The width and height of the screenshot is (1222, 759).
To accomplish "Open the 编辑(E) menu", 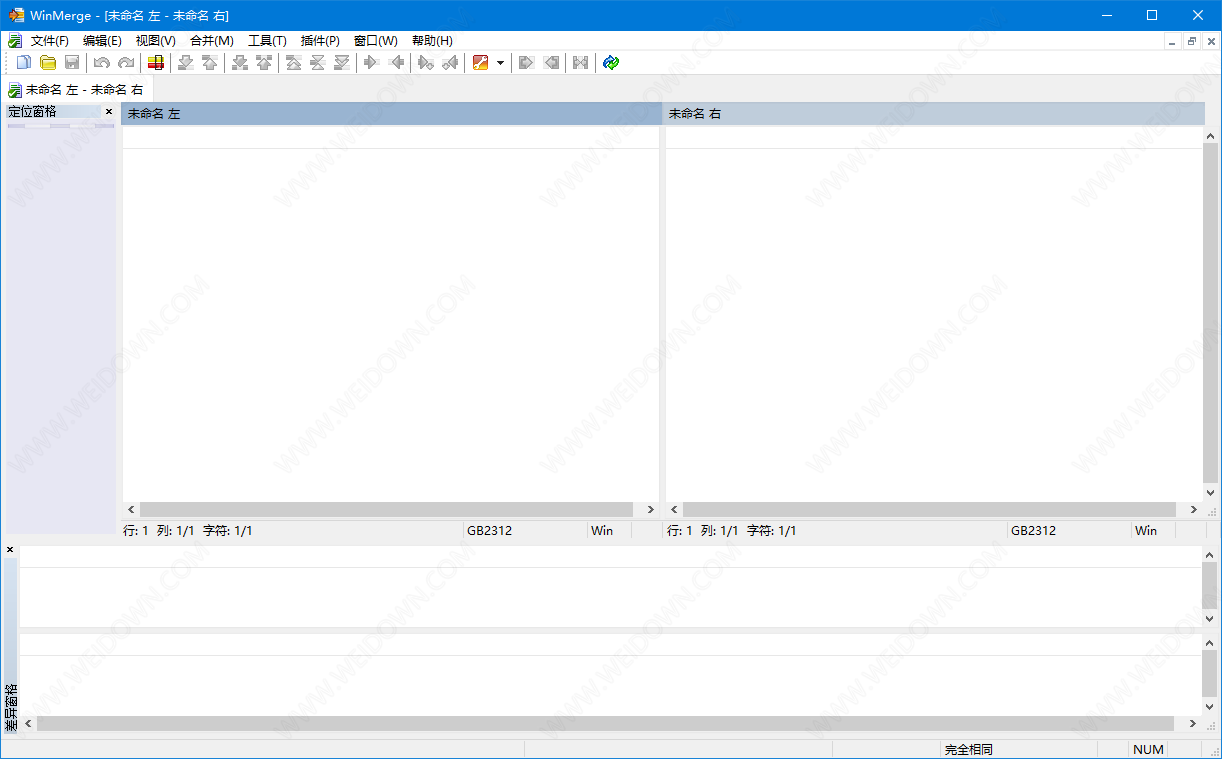I will (x=102, y=41).
